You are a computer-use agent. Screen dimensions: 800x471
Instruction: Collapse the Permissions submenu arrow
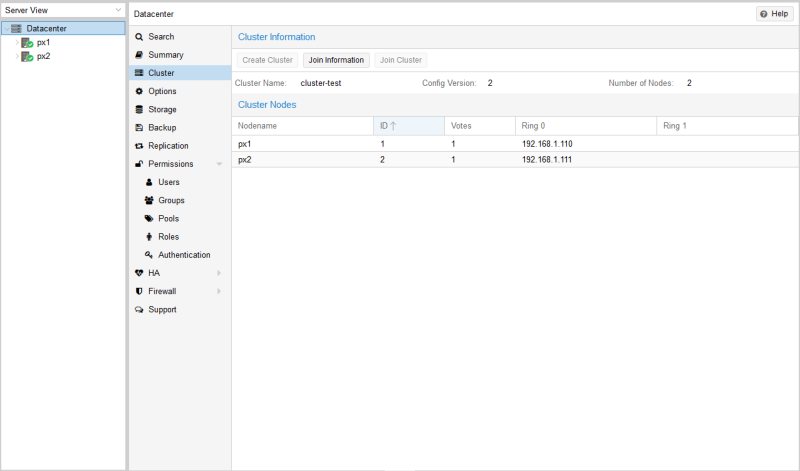click(x=219, y=164)
